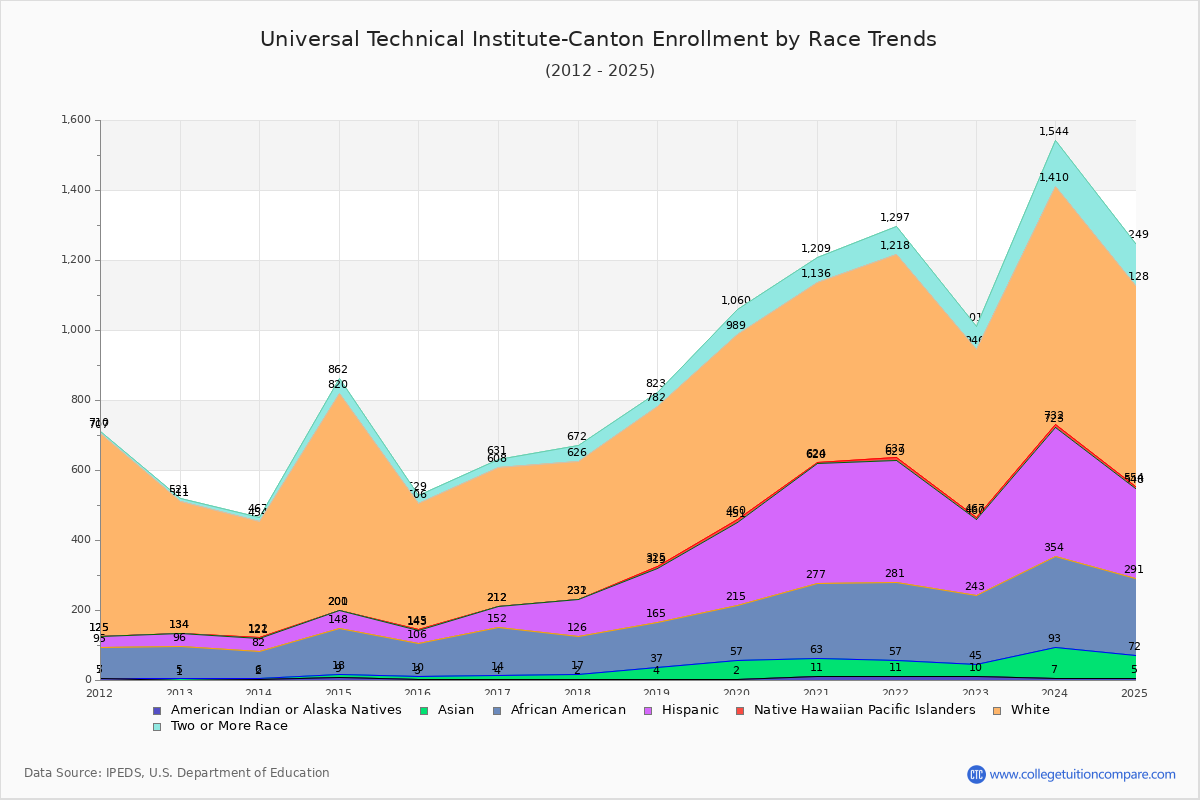Click the 2018 x-axis year label
The width and height of the screenshot is (1200, 800).
coord(577,693)
